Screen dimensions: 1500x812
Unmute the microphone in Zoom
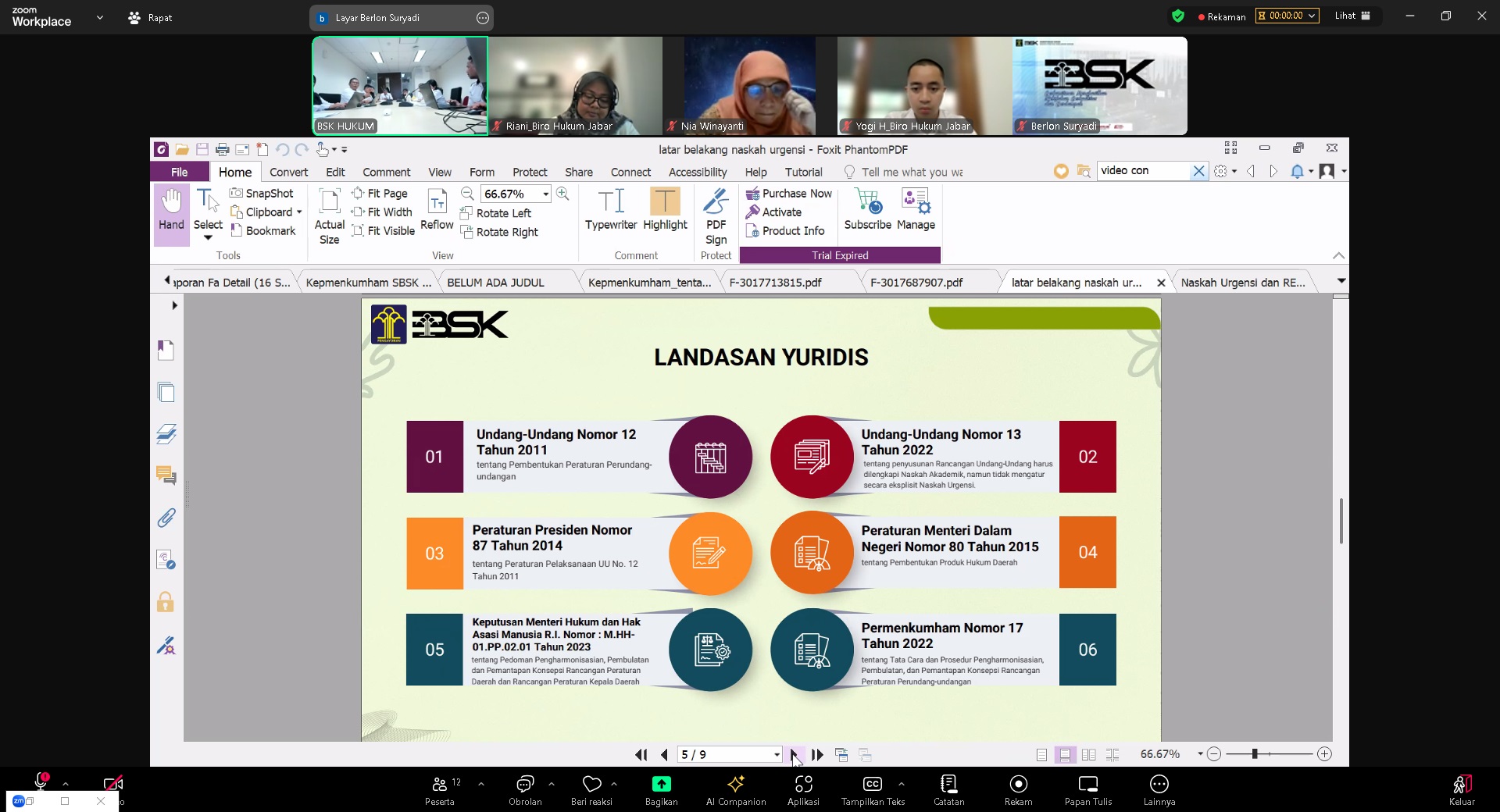click(x=41, y=782)
